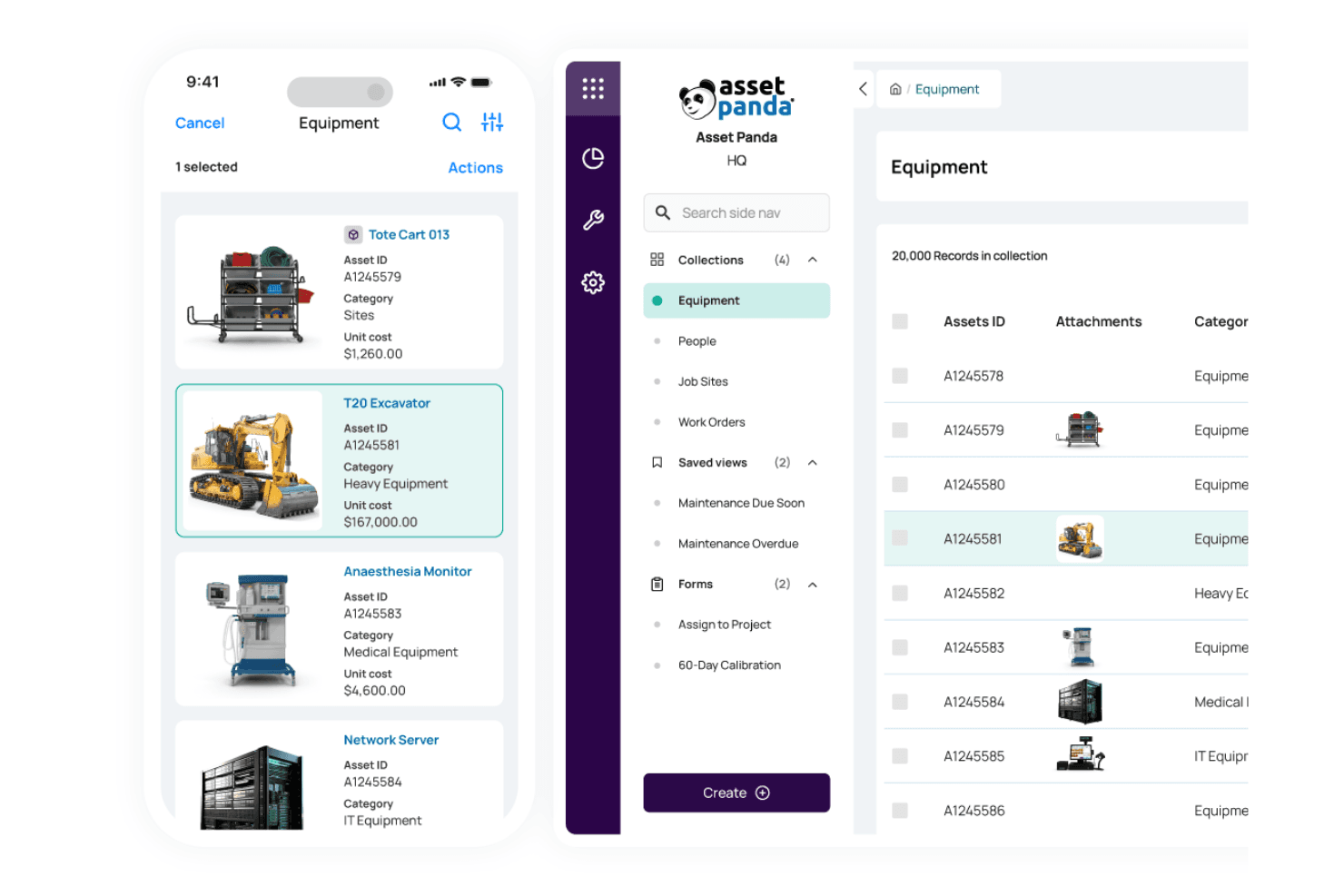Check the box for asset A1245582

tap(900, 593)
